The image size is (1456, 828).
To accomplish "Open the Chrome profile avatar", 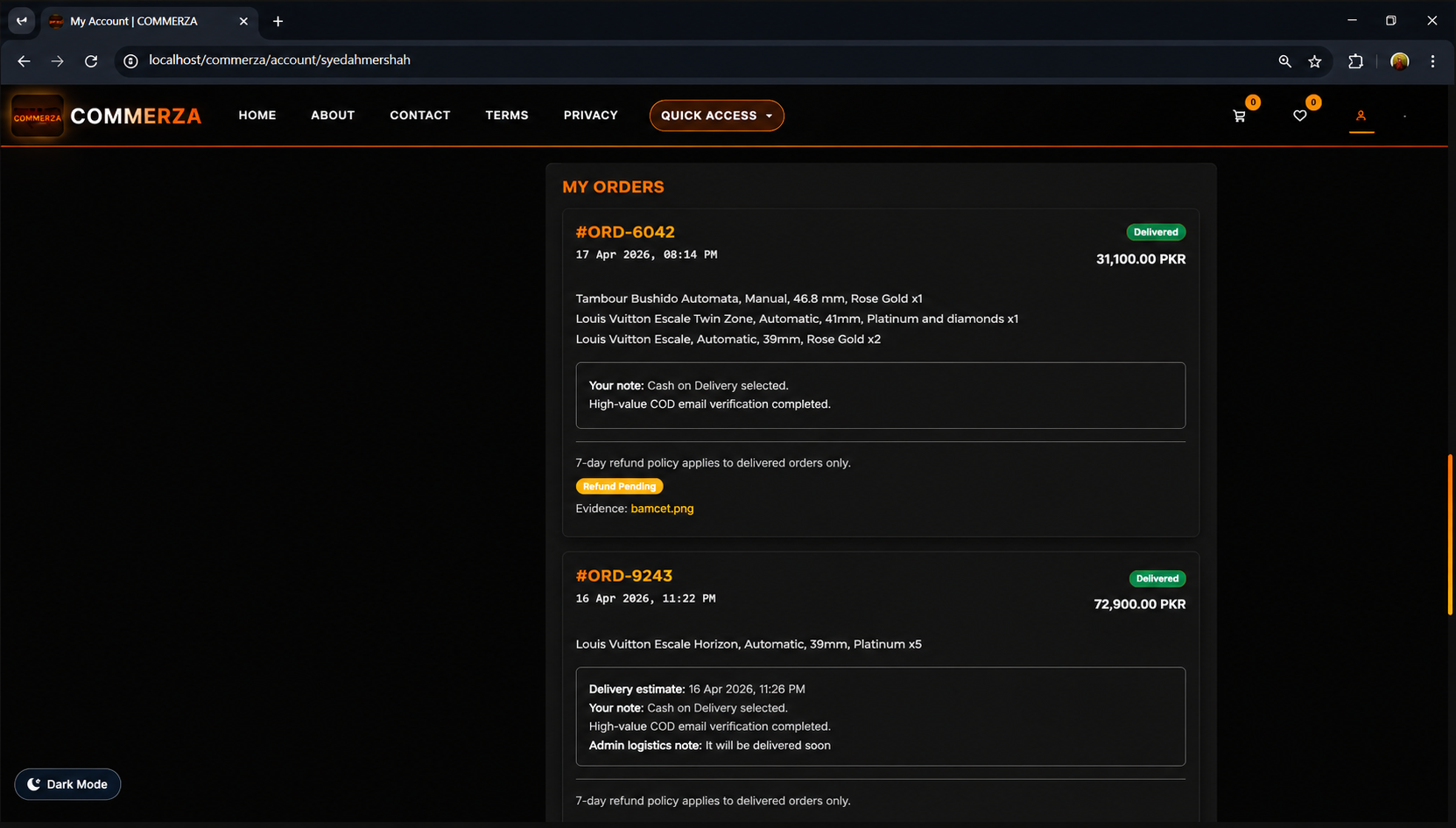I will click(1399, 60).
